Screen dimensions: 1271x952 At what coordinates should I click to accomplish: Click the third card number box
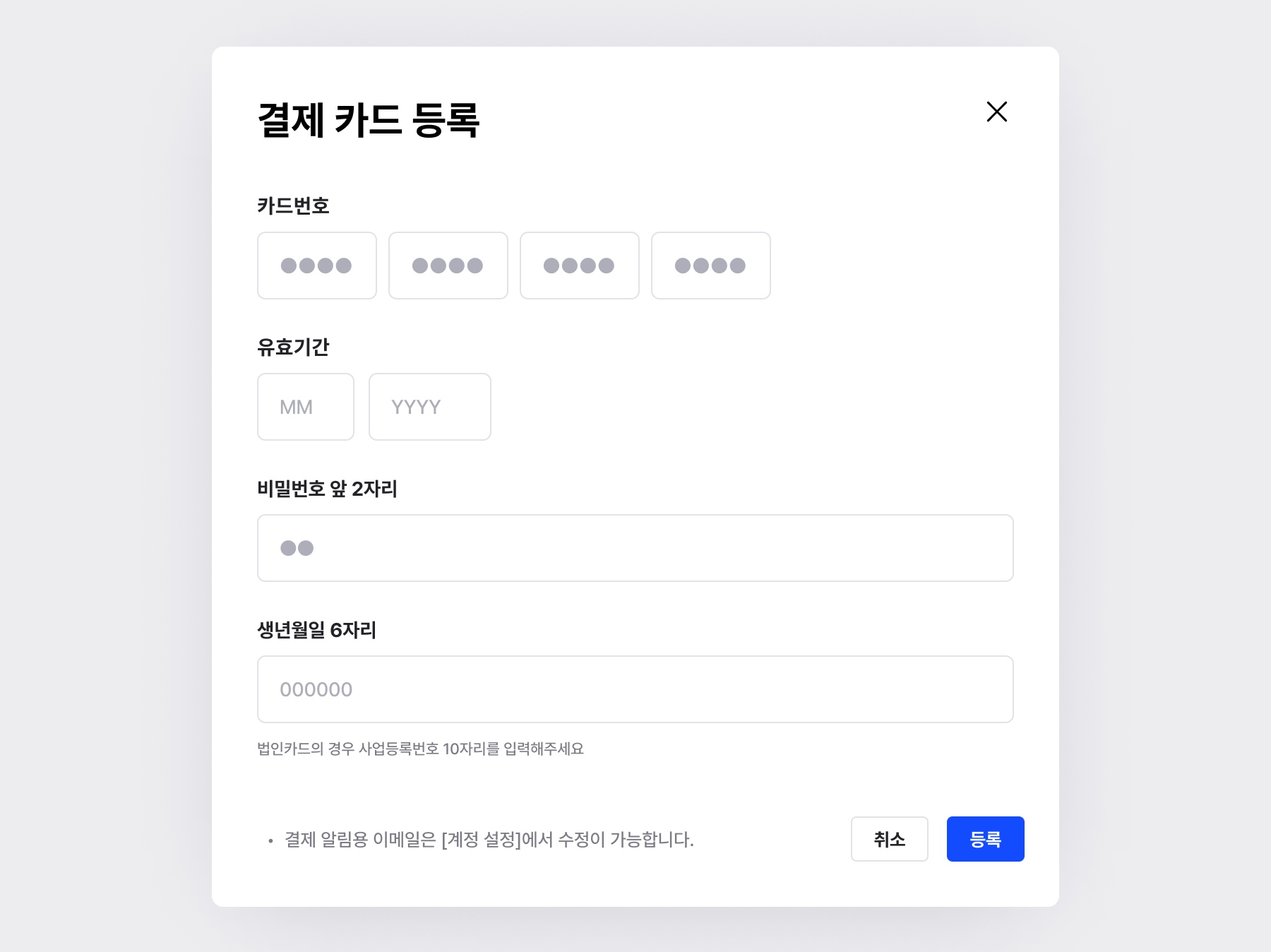579,266
